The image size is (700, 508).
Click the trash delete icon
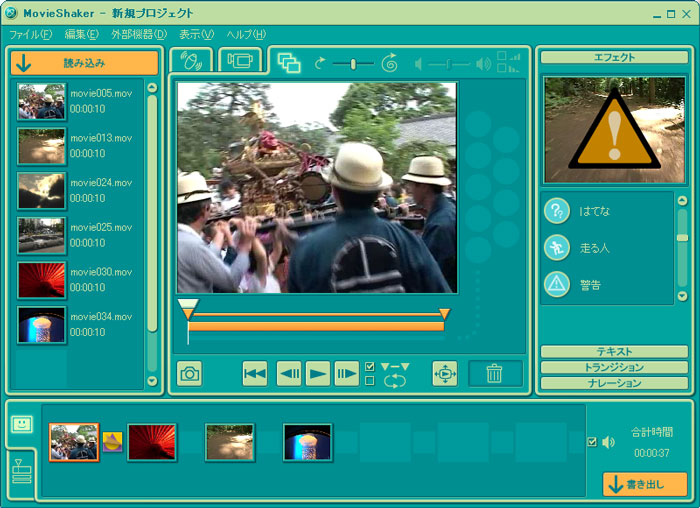[x=494, y=374]
